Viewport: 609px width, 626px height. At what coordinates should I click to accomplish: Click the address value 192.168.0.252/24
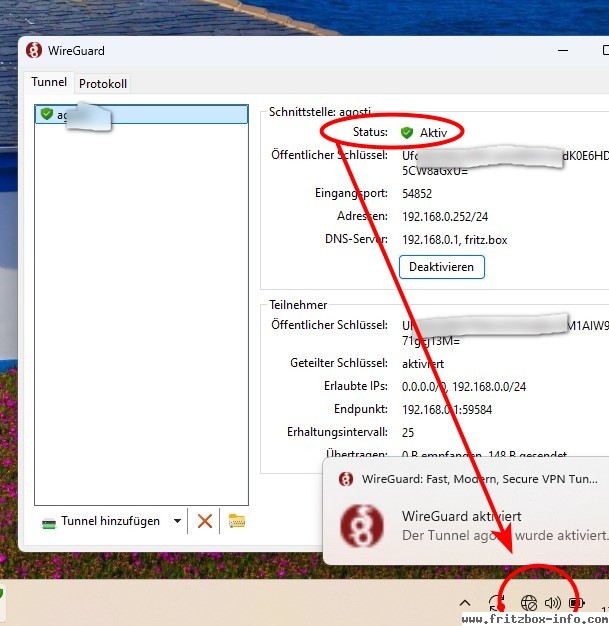445,217
